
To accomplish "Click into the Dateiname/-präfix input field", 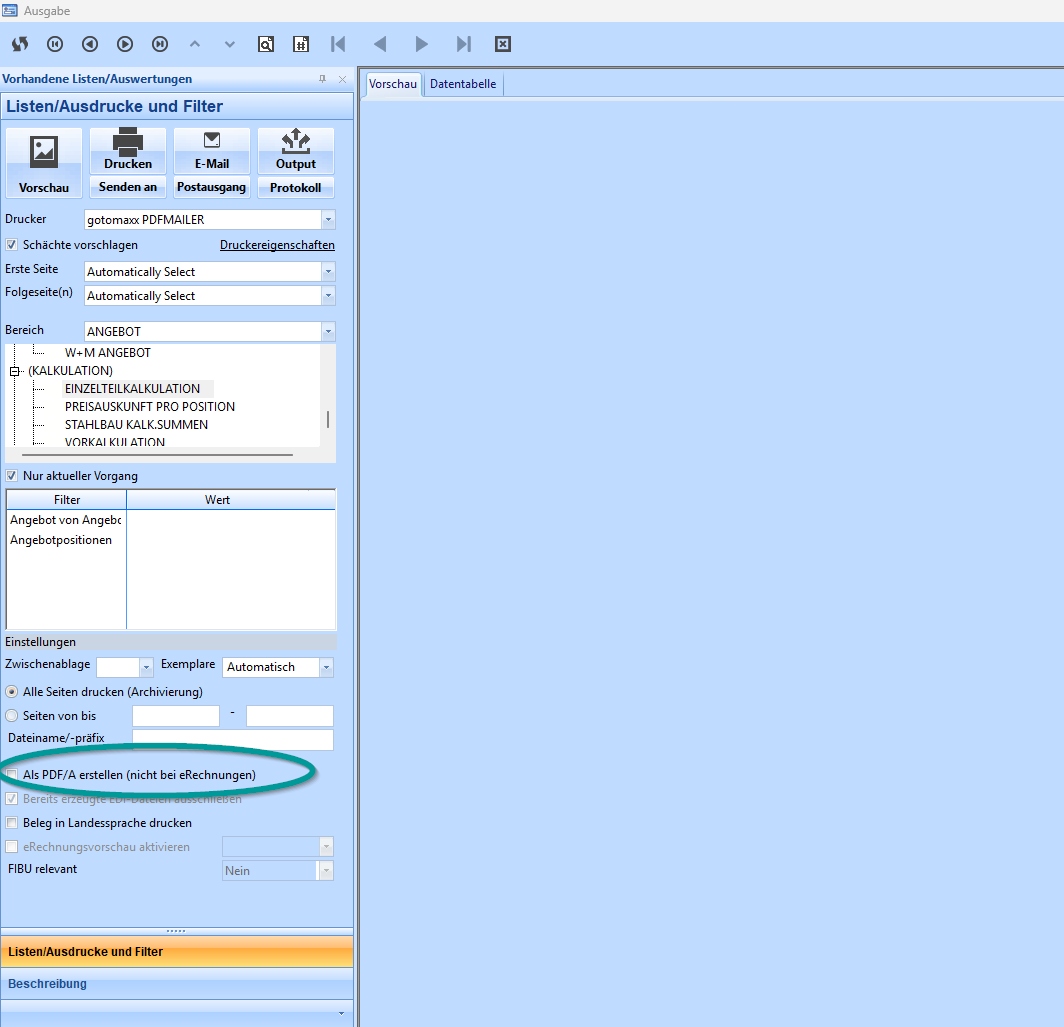I will tap(232, 740).
